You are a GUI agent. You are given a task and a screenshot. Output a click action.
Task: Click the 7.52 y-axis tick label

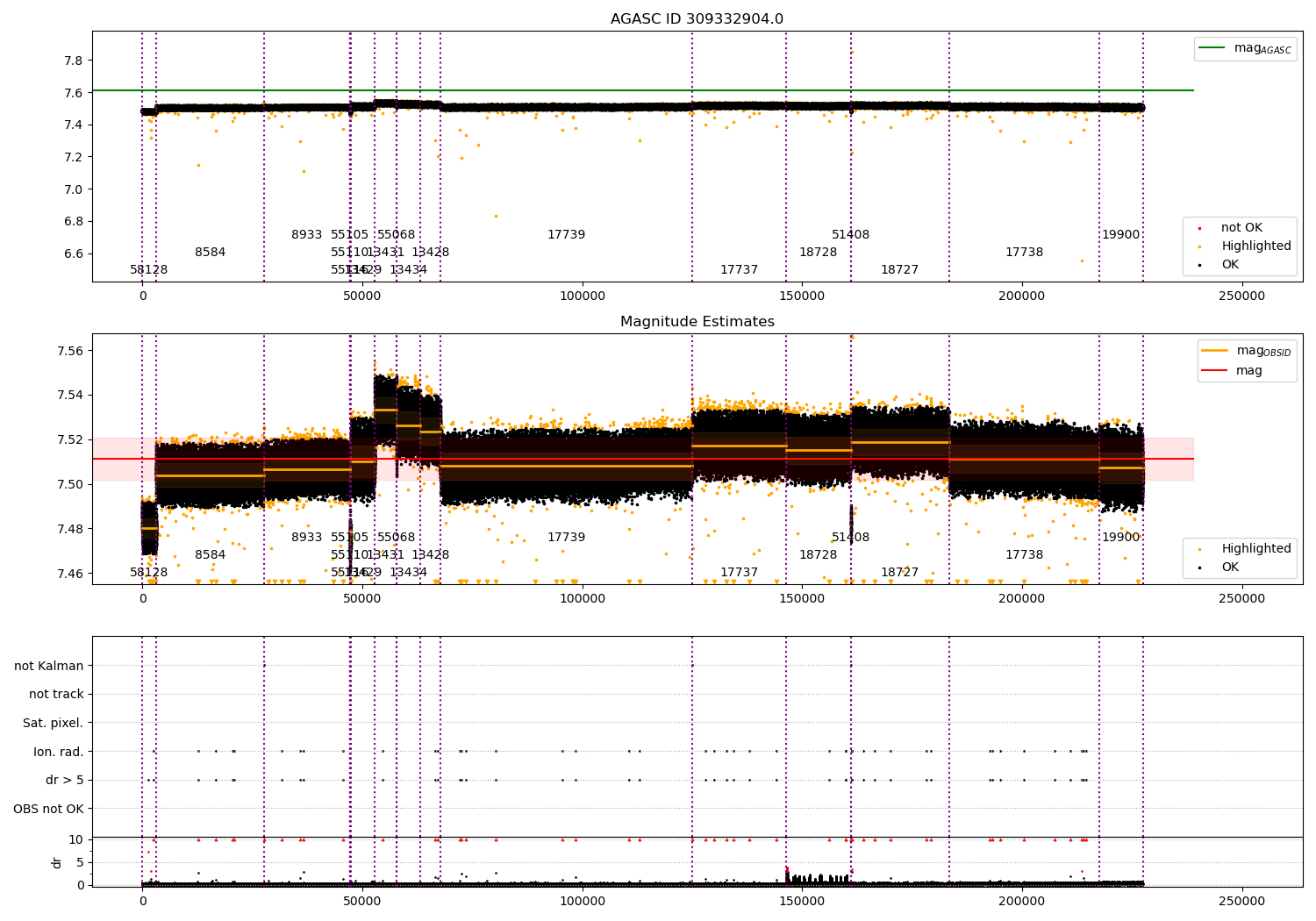[x=70, y=439]
